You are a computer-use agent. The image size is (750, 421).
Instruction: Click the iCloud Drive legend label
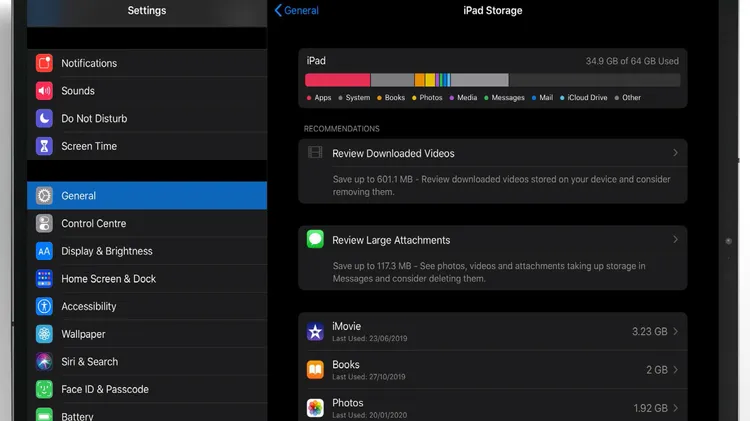tap(587, 98)
